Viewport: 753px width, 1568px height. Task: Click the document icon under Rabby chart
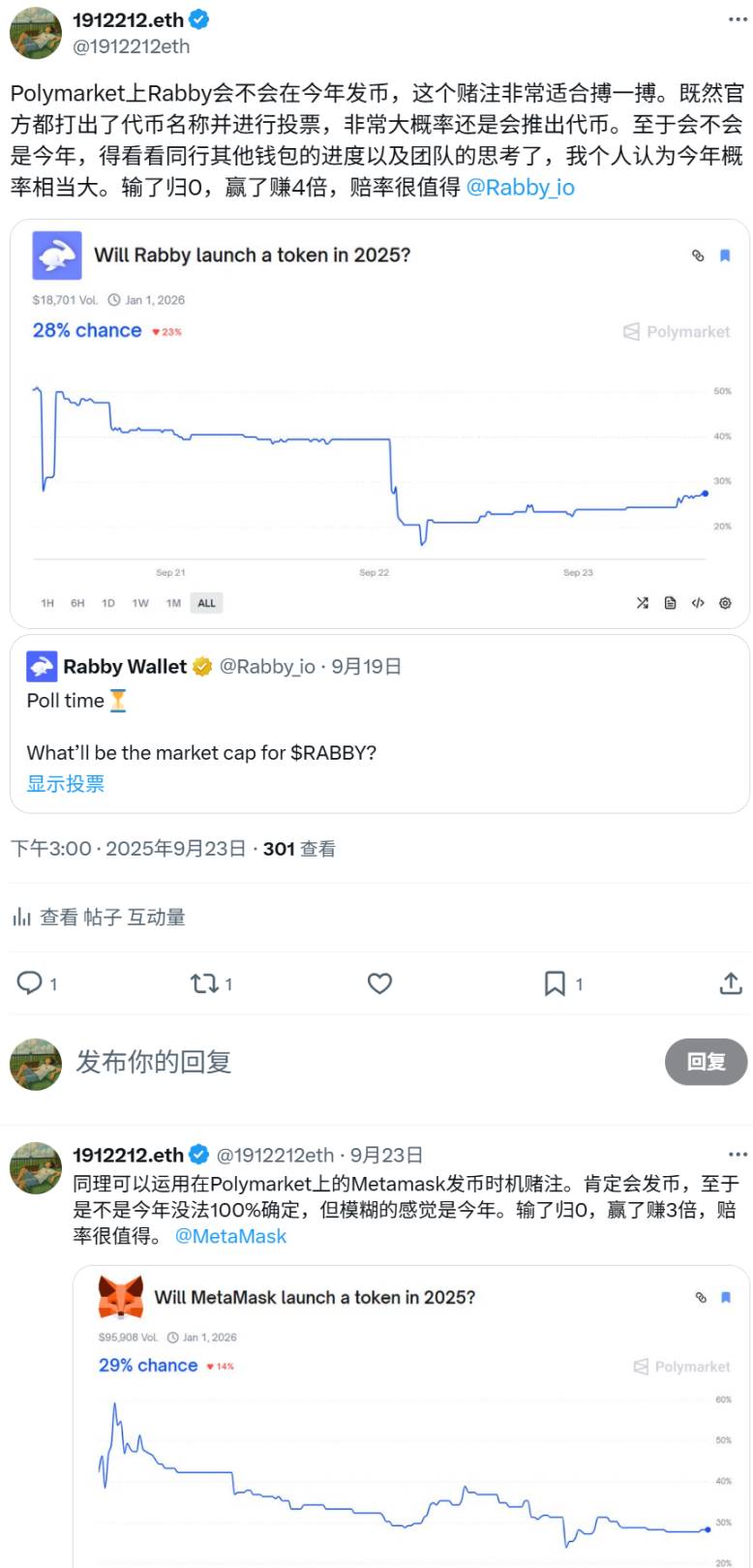click(670, 603)
